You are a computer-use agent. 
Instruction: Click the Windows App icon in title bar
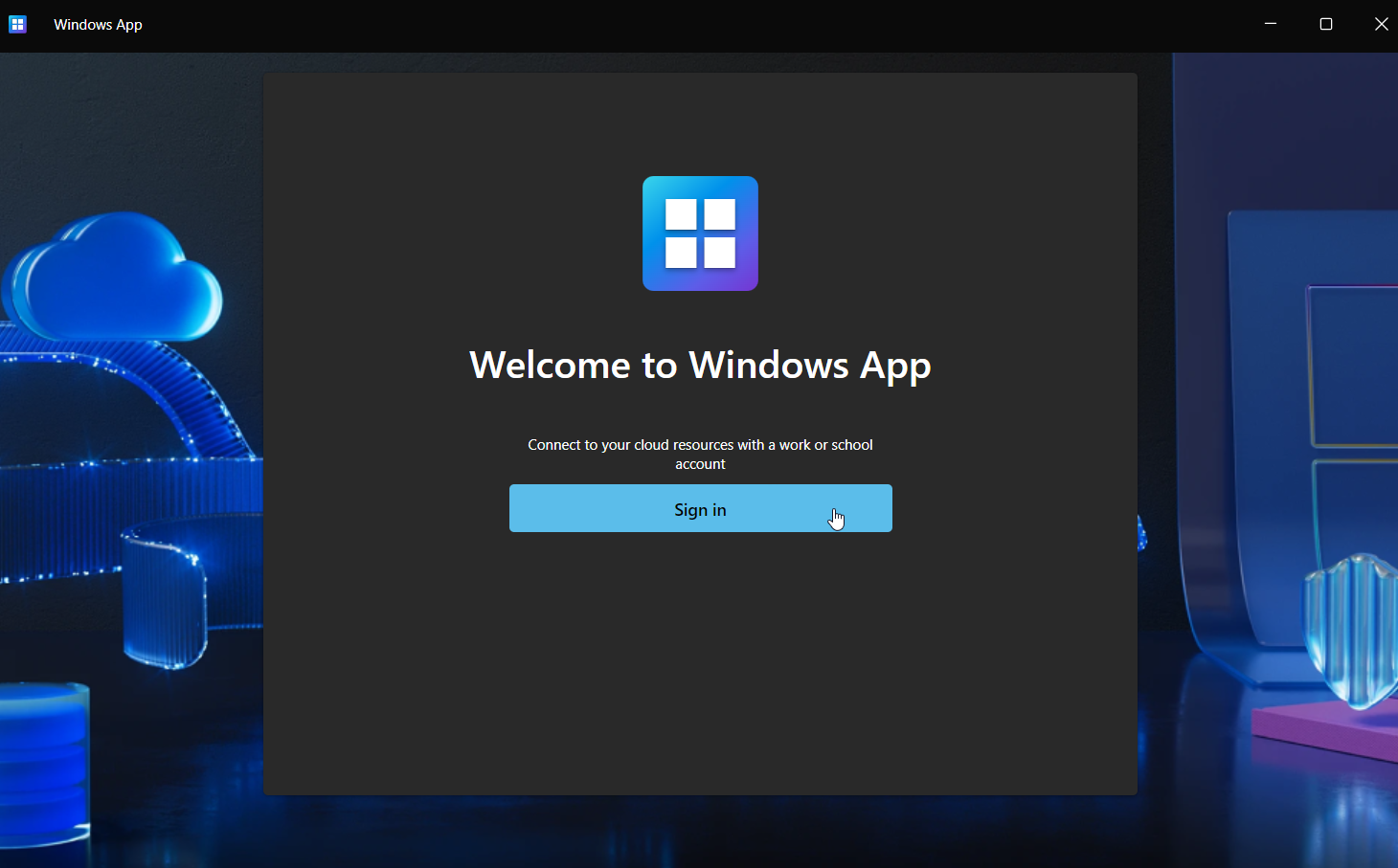(17, 25)
